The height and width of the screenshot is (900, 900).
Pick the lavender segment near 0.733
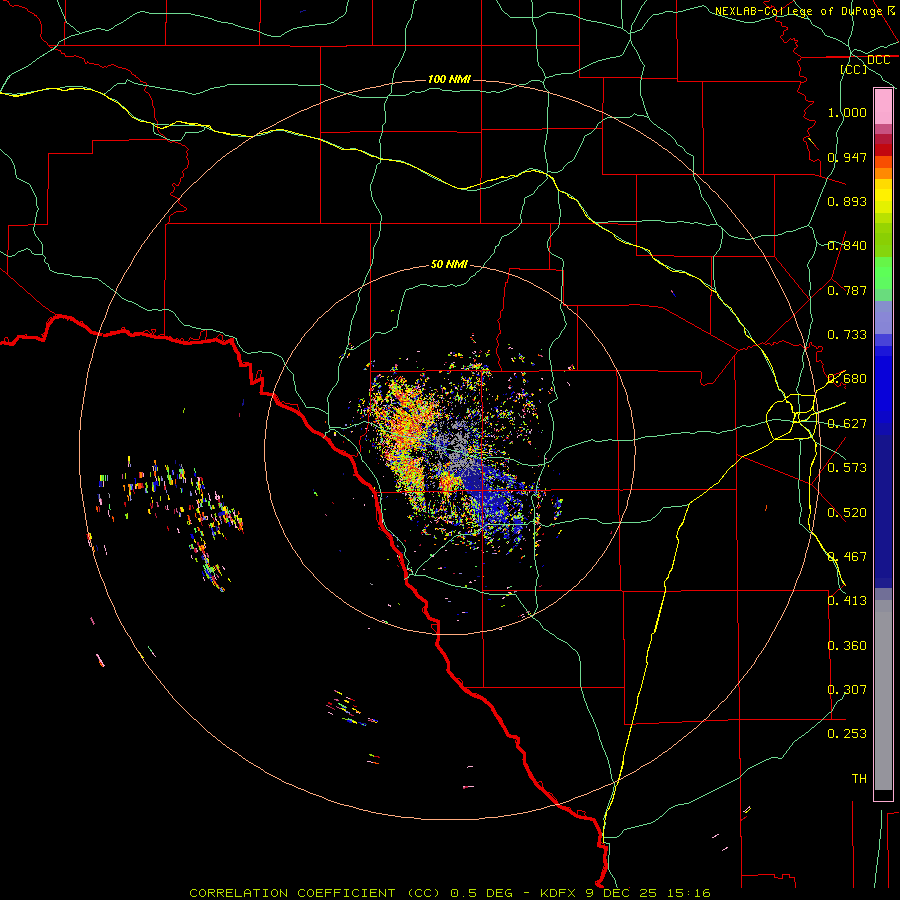(x=883, y=318)
